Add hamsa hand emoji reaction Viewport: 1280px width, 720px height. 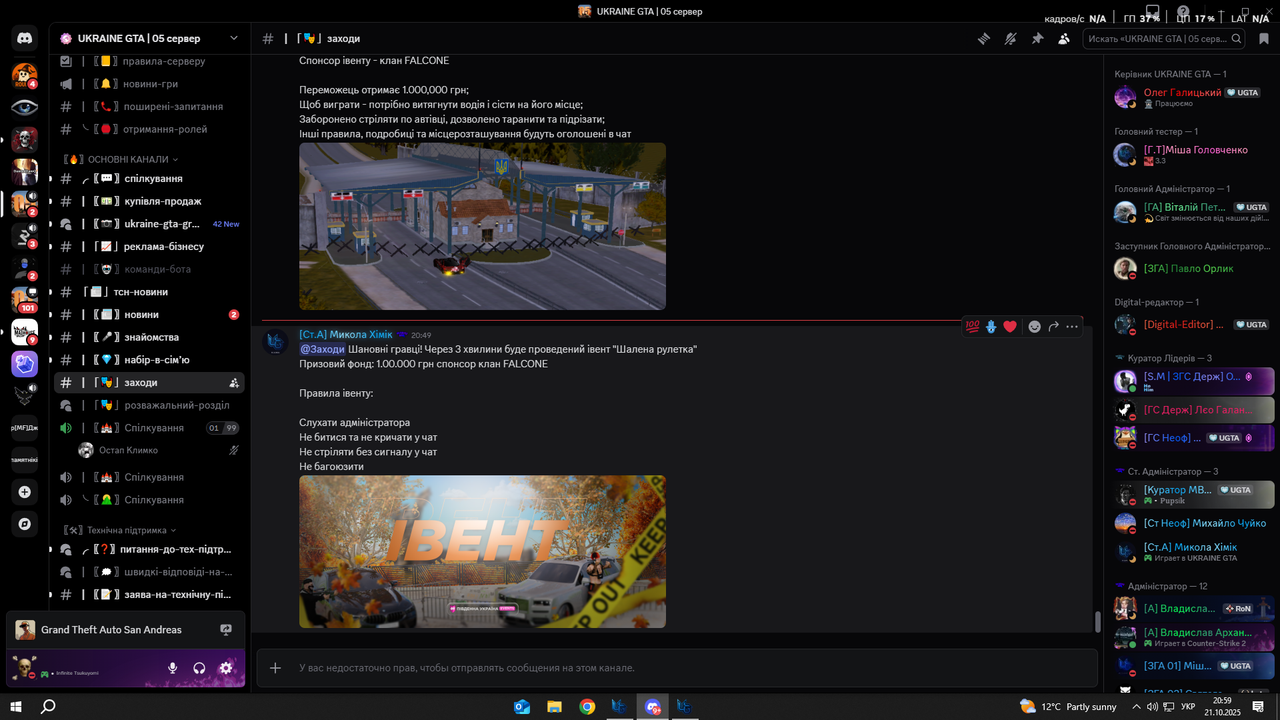(x=991, y=326)
